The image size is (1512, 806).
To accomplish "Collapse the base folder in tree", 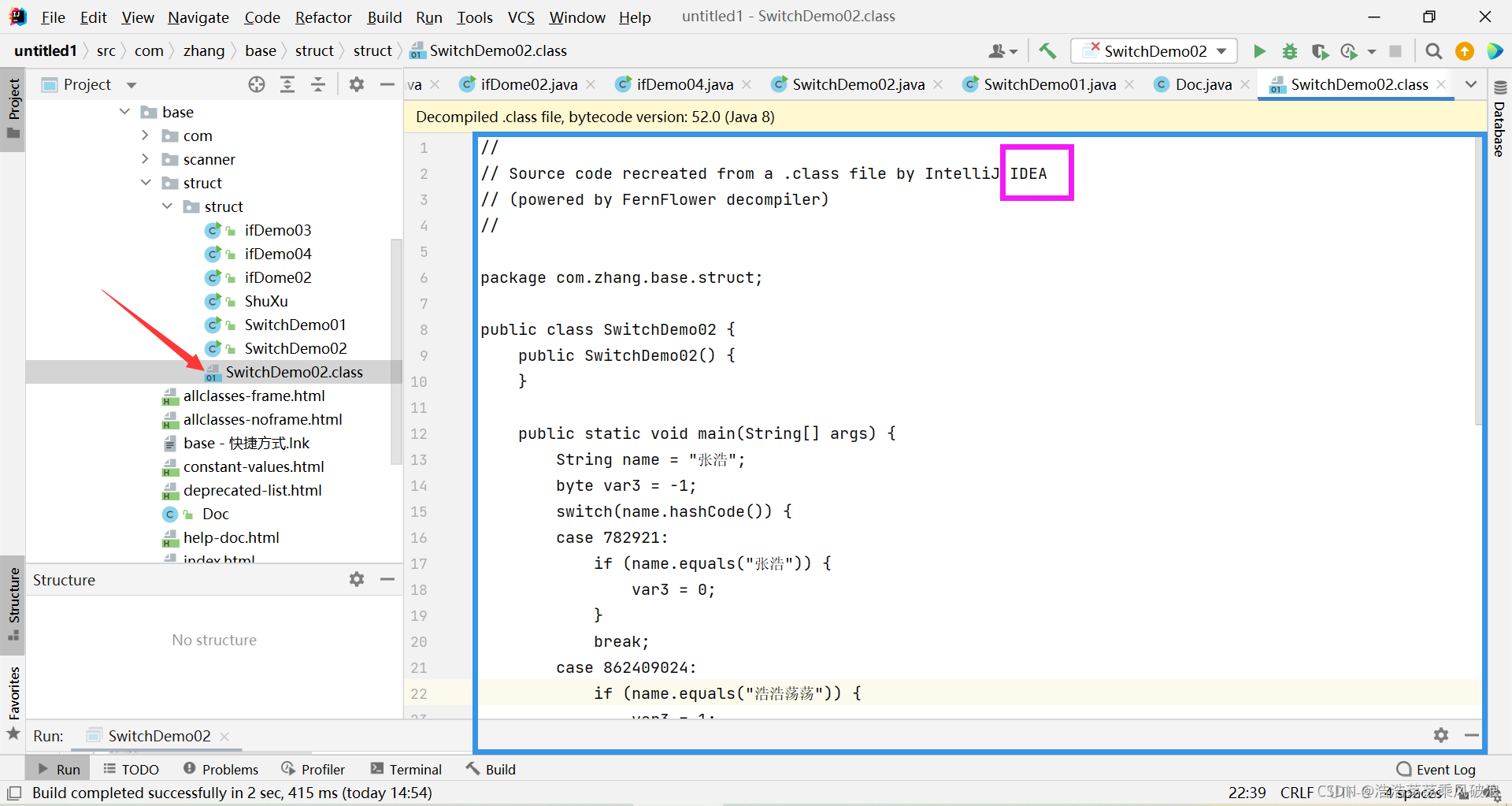I will point(124,112).
